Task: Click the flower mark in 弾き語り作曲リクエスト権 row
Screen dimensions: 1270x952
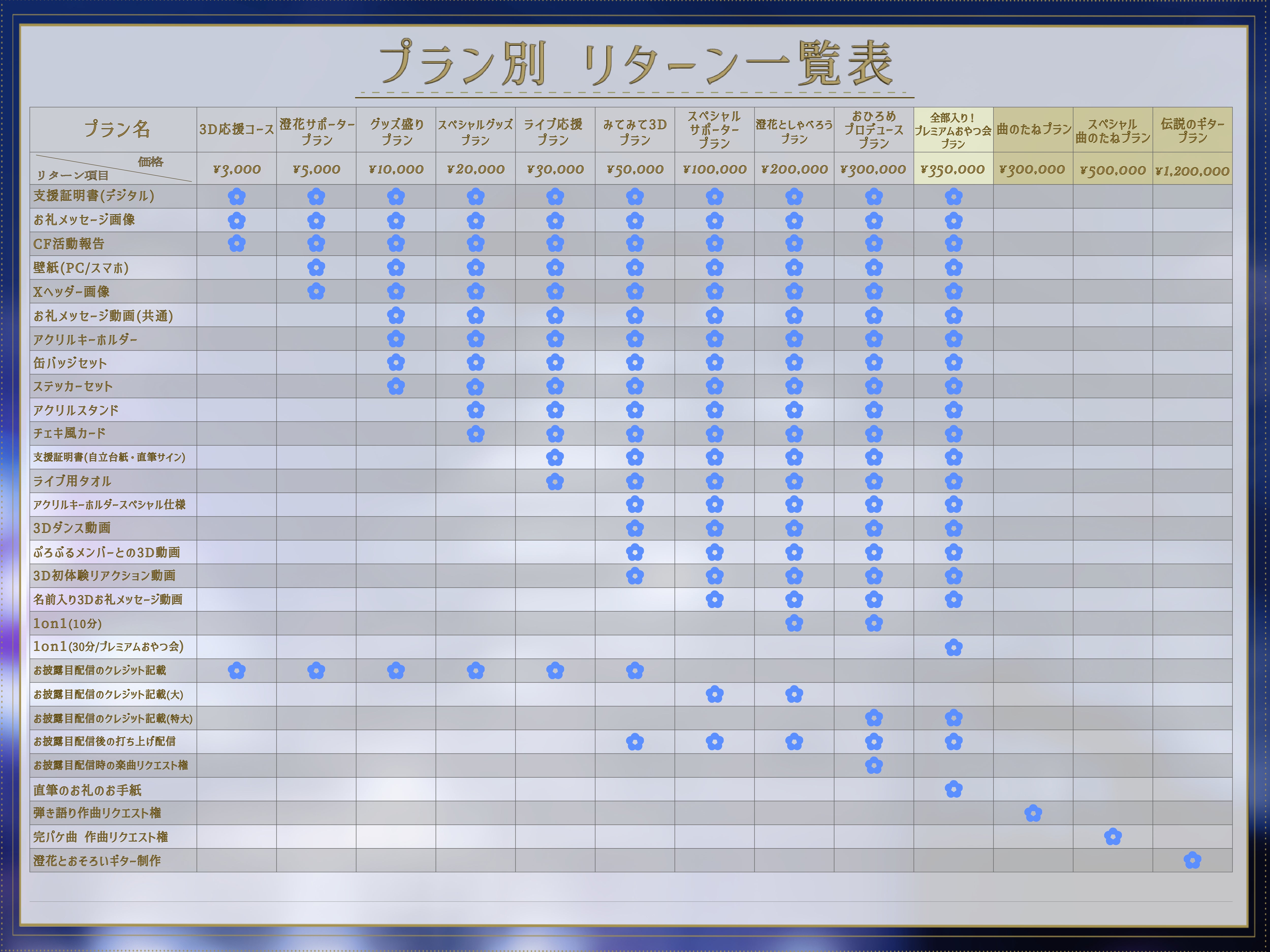Action: 1033,813
